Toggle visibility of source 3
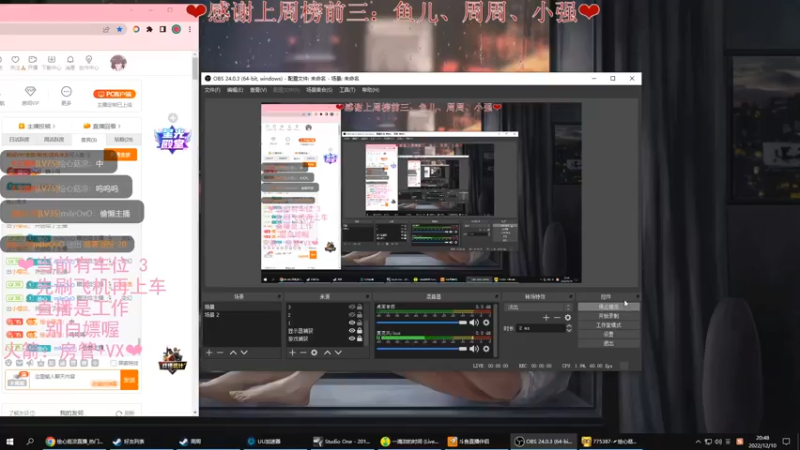The height and width of the screenshot is (450, 800). point(352,307)
